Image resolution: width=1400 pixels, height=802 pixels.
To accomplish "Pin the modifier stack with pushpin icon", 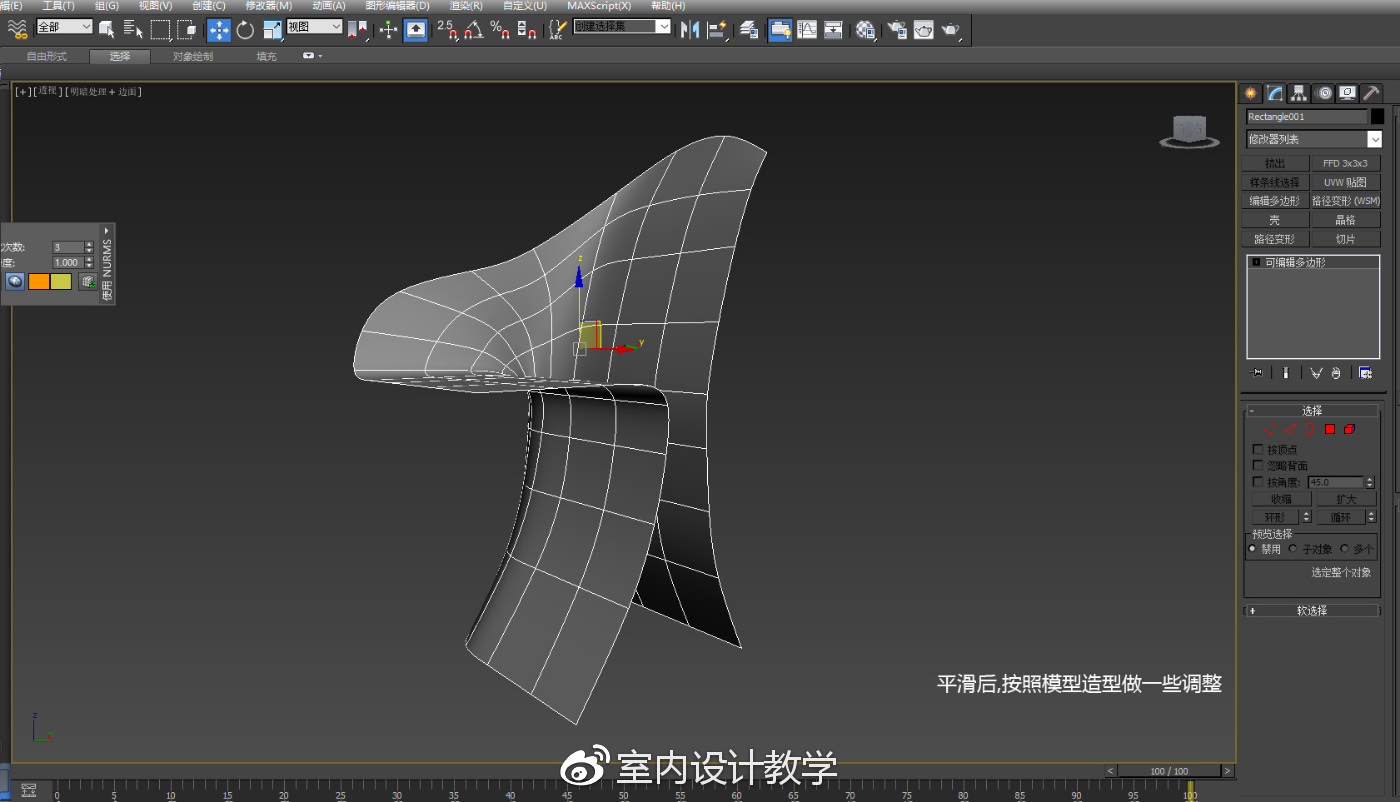I will tap(1256, 373).
